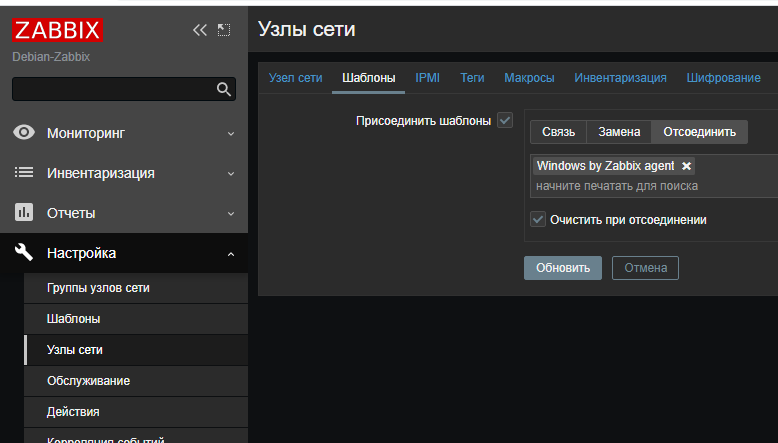The height and width of the screenshot is (443, 778).
Task: Click the Отмена button
Action: 645,268
